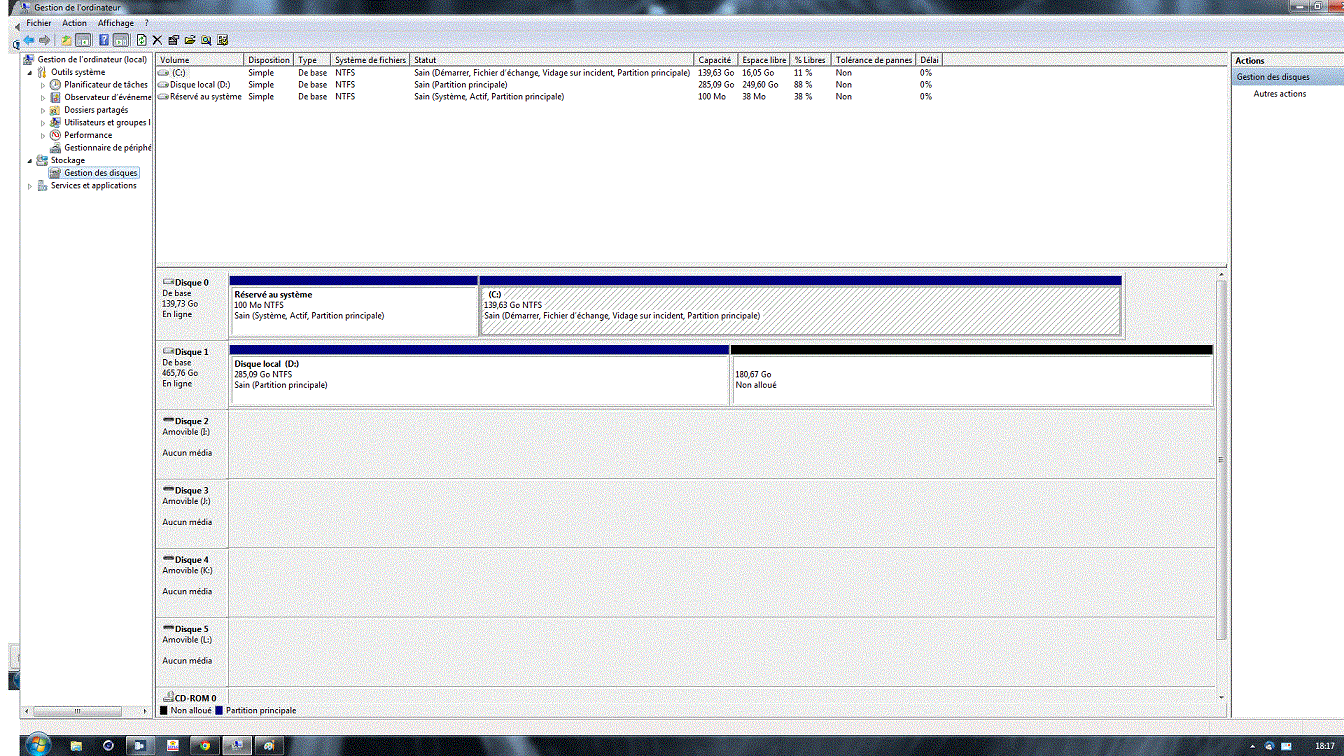Image resolution: width=1344 pixels, height=756 pixels.
Task: Select Gestionnaire de périphériques in tree
Action: [107, 148]
